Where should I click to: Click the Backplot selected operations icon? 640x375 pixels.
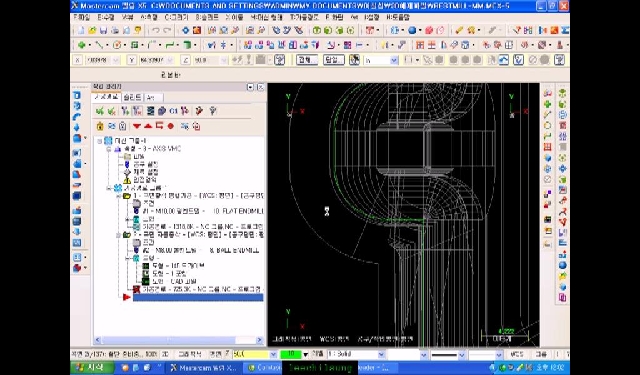[151, 111]
